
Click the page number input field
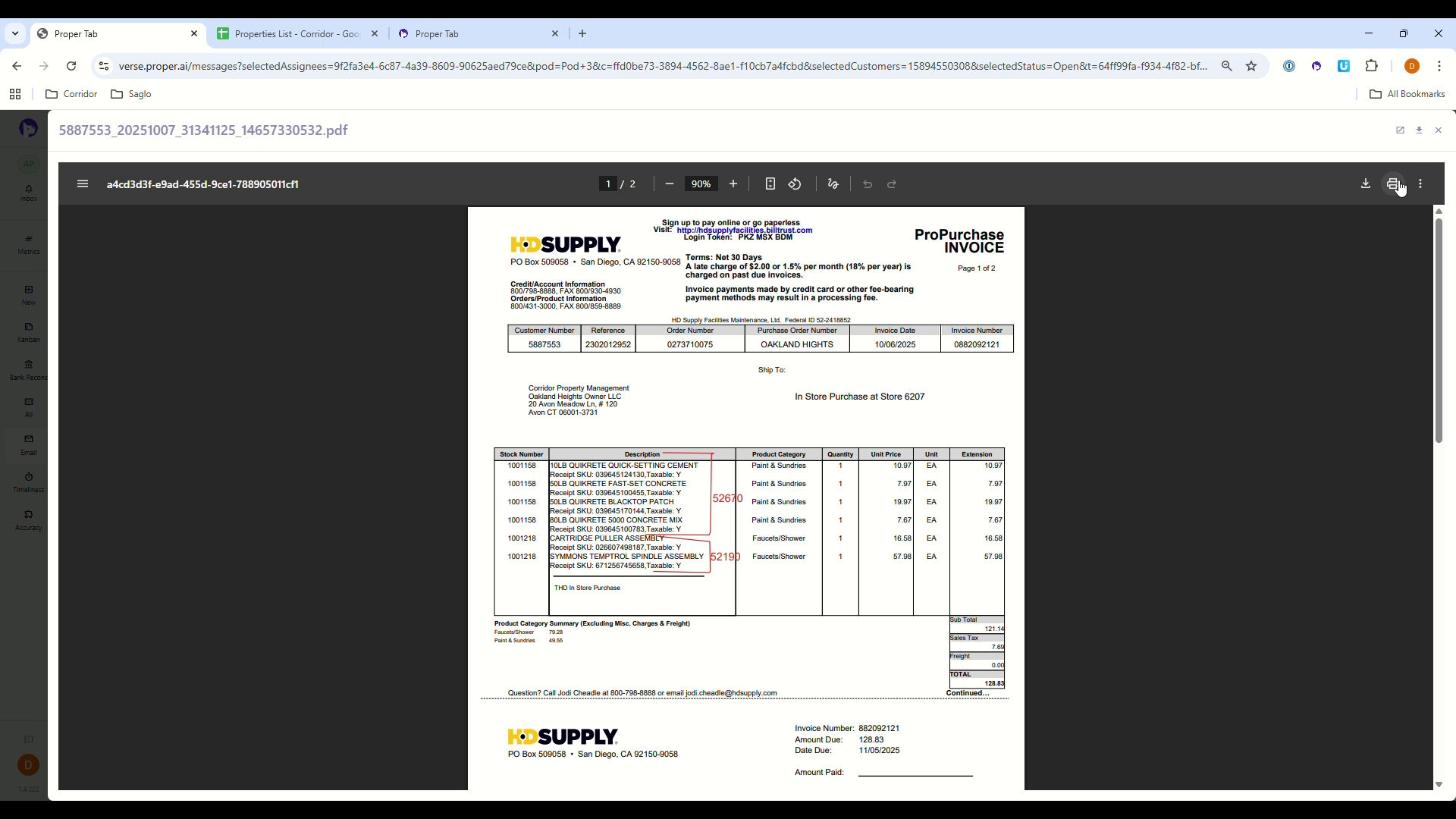[607, 184]
